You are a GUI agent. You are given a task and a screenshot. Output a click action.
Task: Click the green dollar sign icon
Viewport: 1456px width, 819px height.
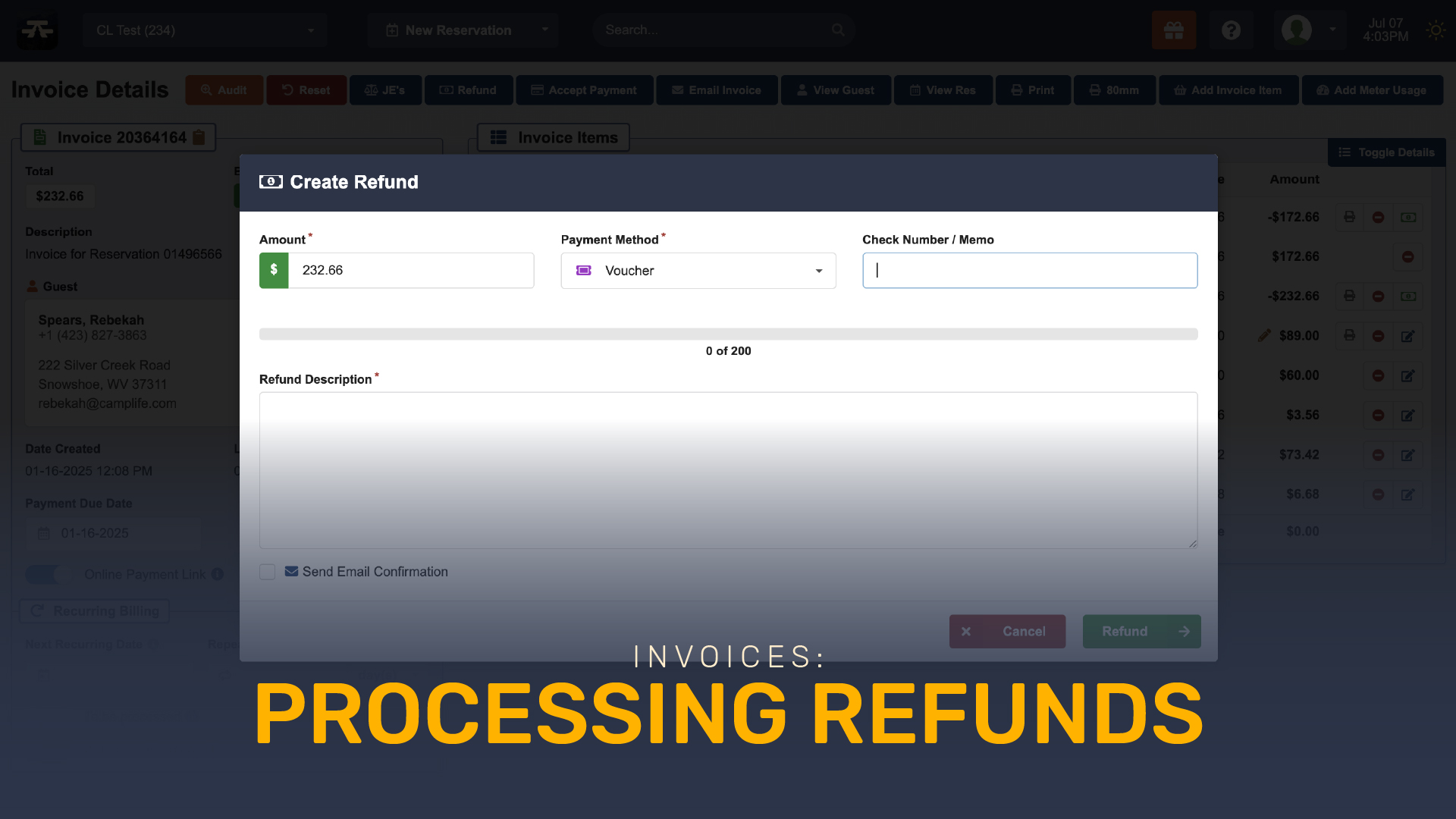tap(274, 270)
